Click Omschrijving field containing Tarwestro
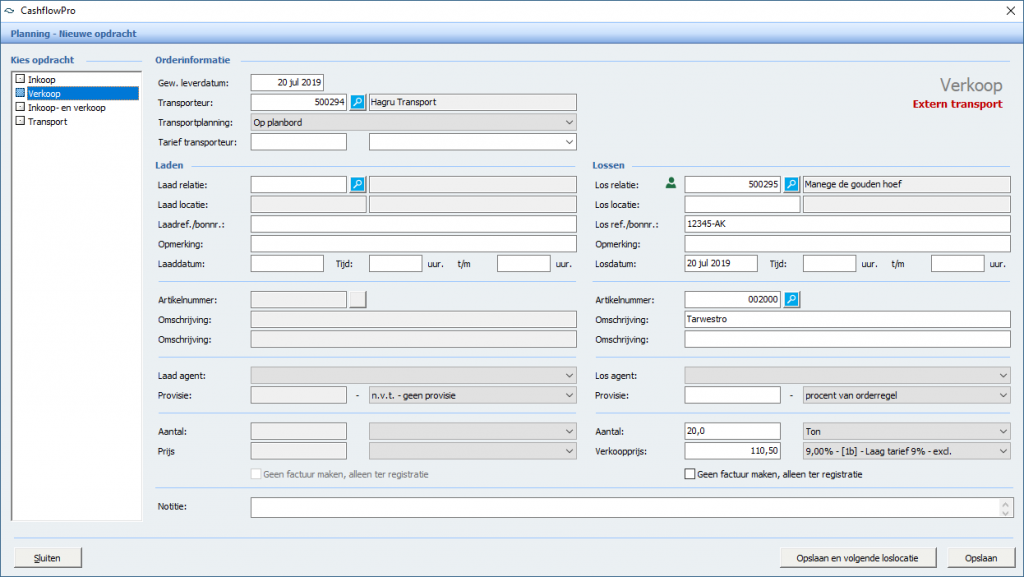 click(x=847, y=319)
